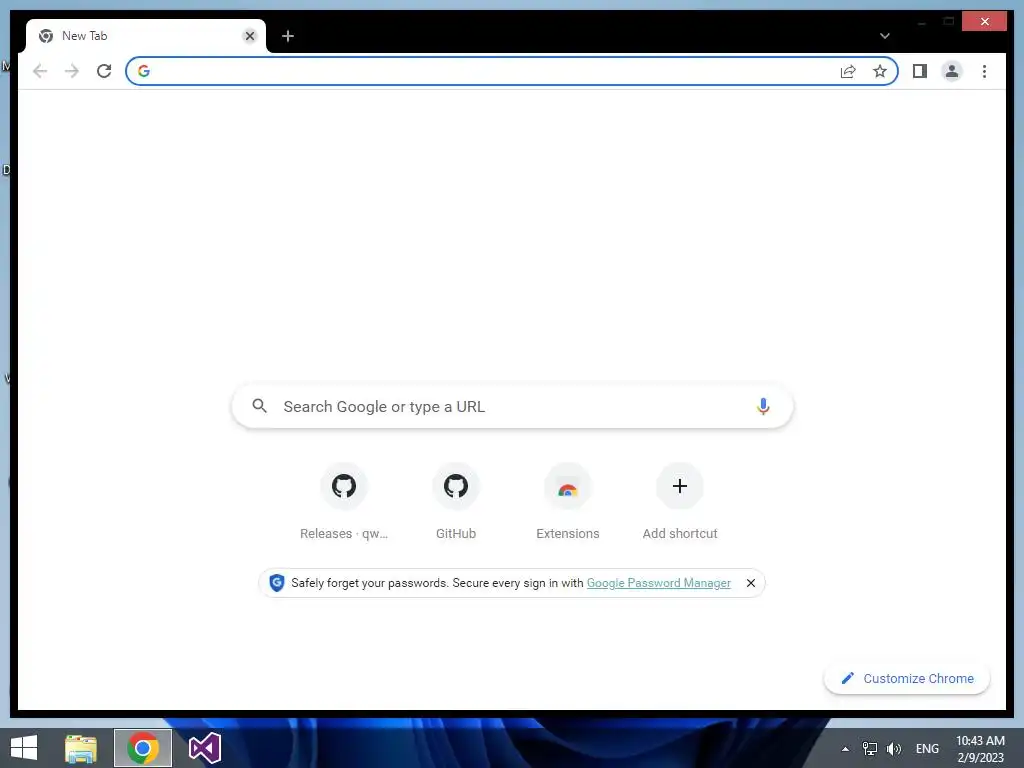This screenshot has width=1024, height=768.
Task: Open Google Password Manager link
Action: coord(658,583)
